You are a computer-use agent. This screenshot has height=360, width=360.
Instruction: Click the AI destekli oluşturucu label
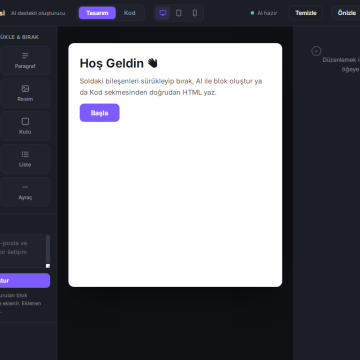[x=38, y=13]
